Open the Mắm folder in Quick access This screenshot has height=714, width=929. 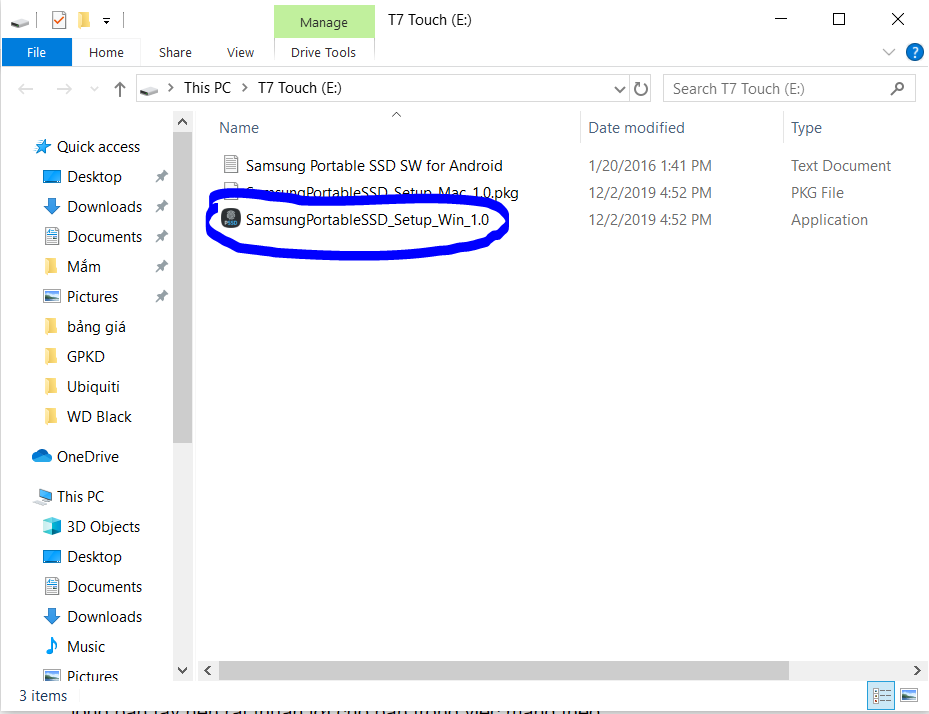(x=84, y=267)
